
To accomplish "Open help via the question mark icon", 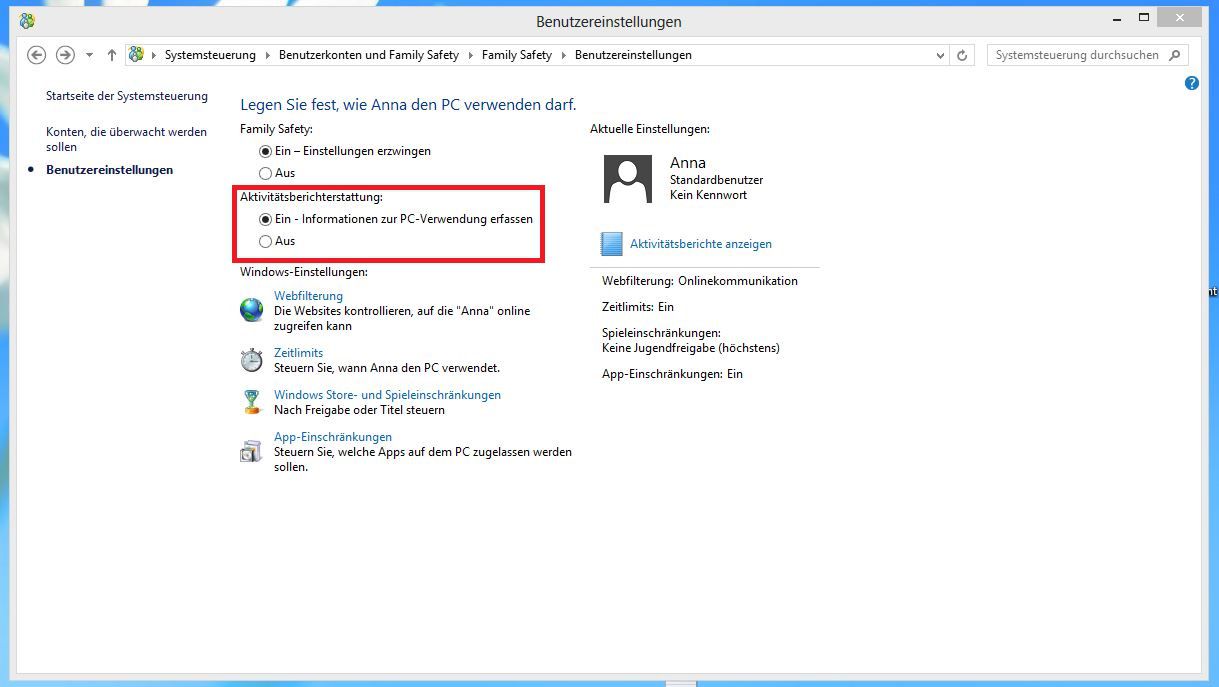I will 1191,83.
